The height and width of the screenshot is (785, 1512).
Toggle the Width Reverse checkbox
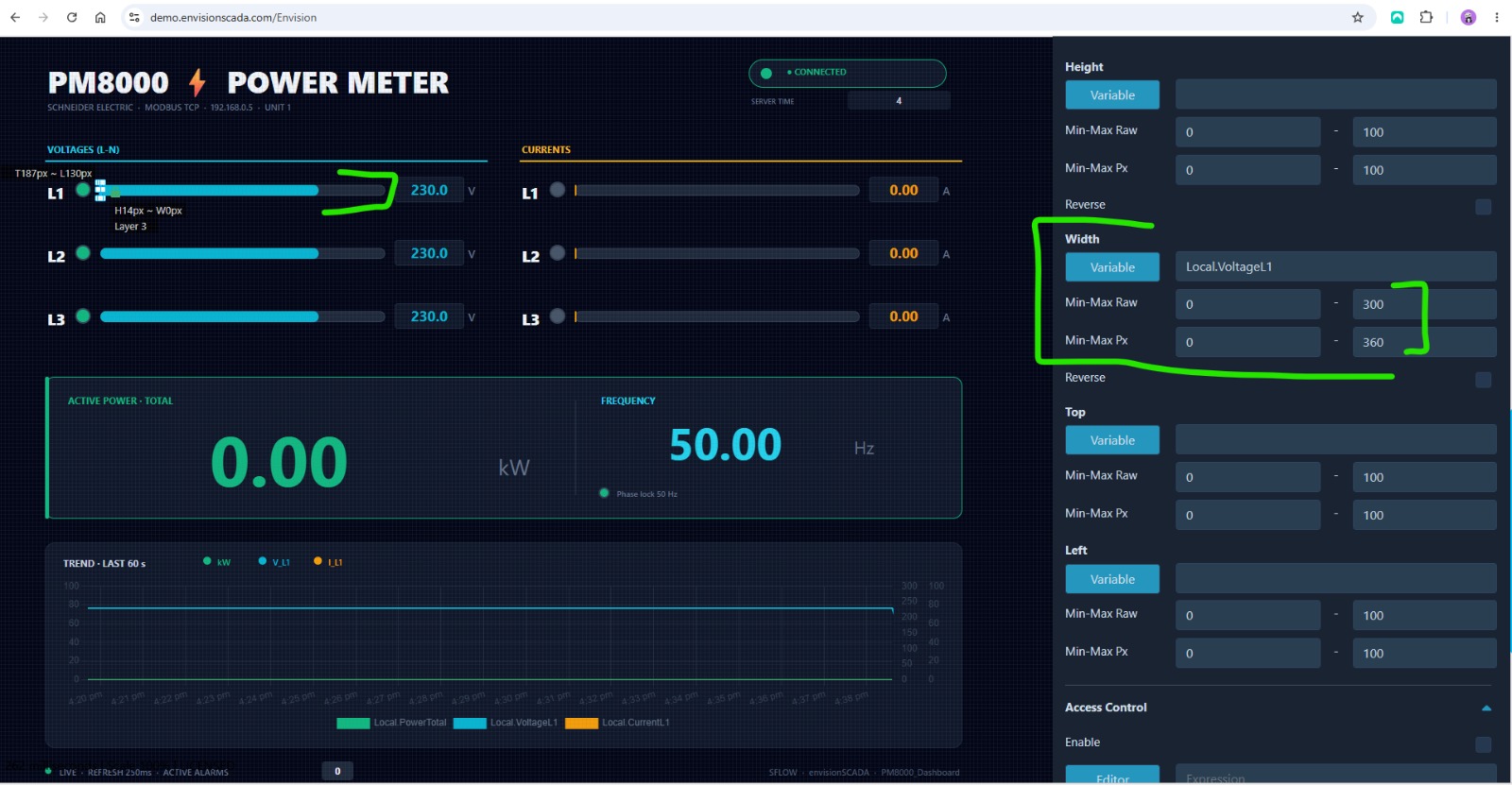coord(1484,379)
